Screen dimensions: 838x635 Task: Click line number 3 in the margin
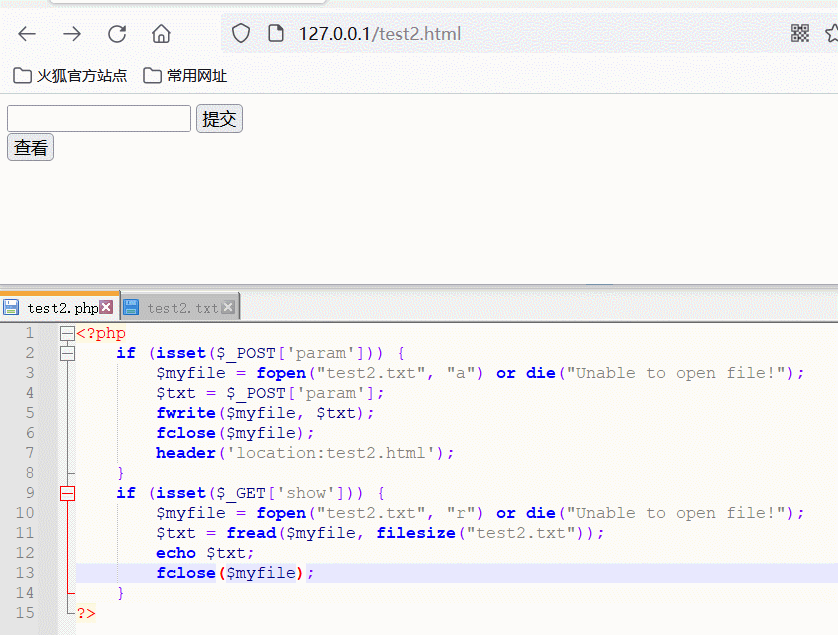point(30,373)
